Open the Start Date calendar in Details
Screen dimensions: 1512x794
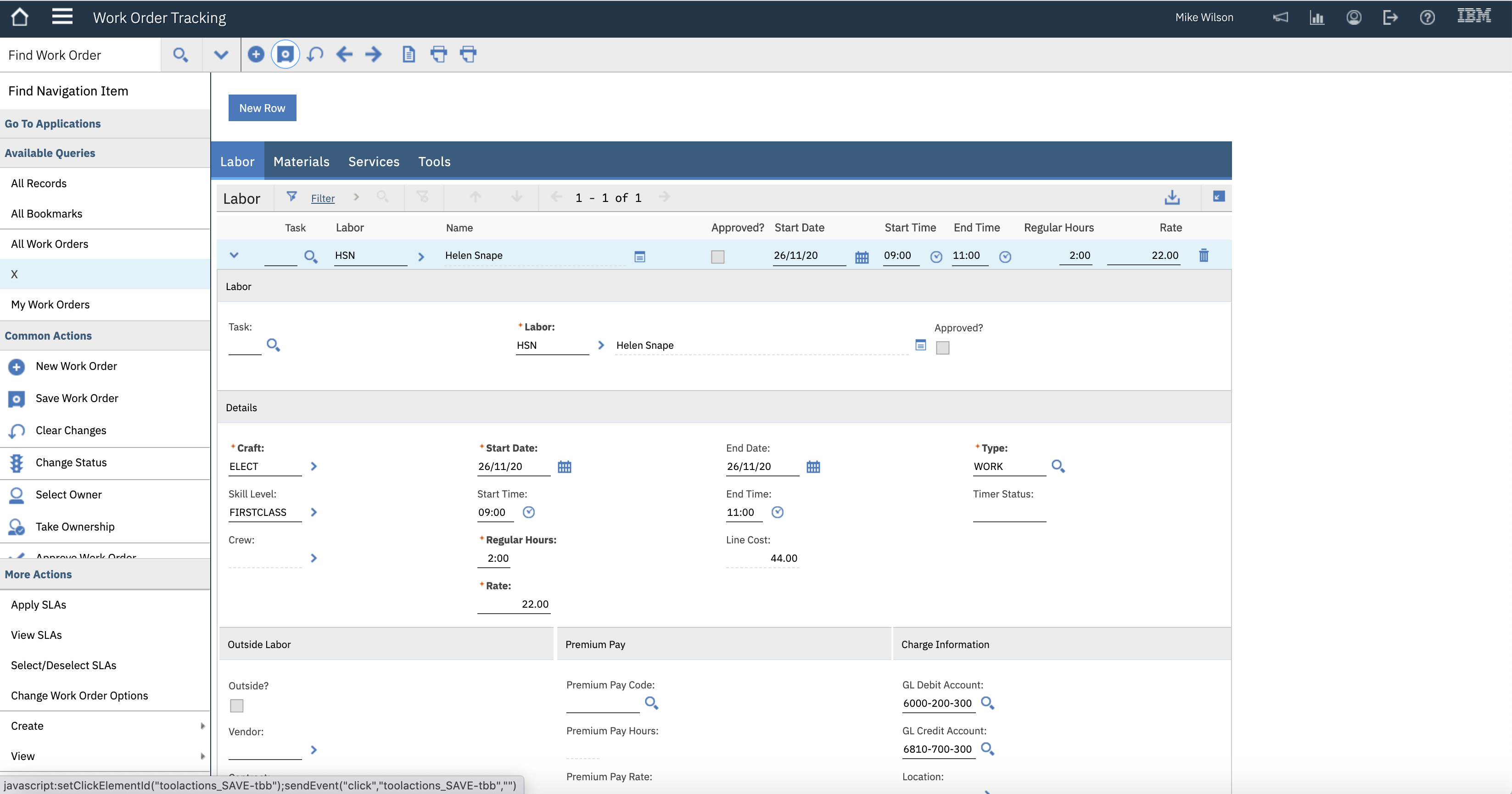pos(564,467)
